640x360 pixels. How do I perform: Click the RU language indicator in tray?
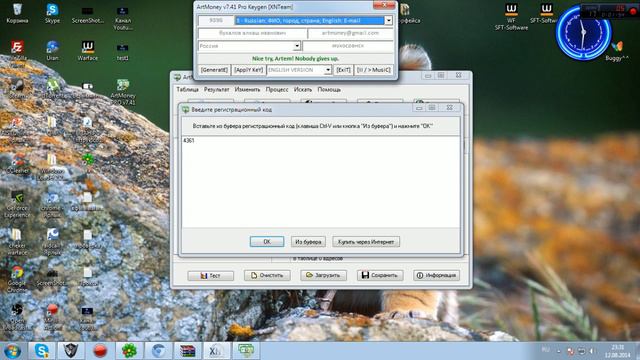tap(546, 350)
